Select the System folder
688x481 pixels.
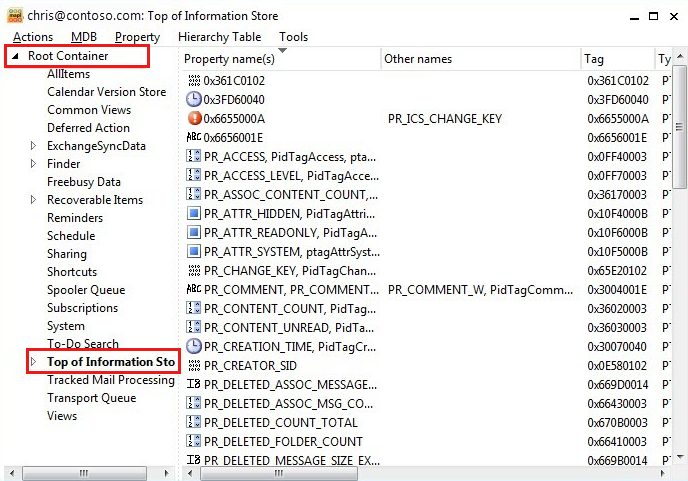(x=66, y=326)
